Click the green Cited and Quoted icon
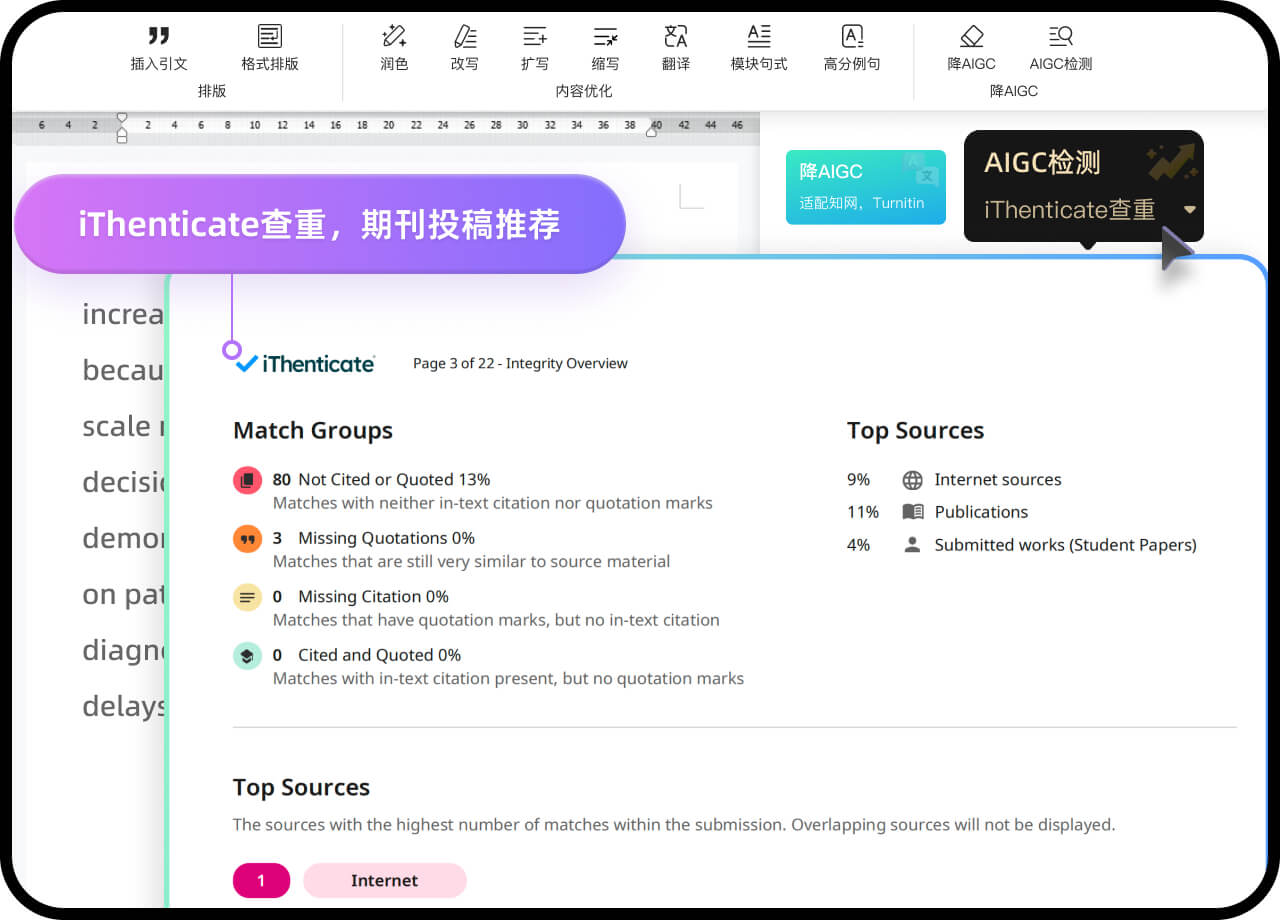The height and width of the screenshot is (920, 1280). [247, 656]
